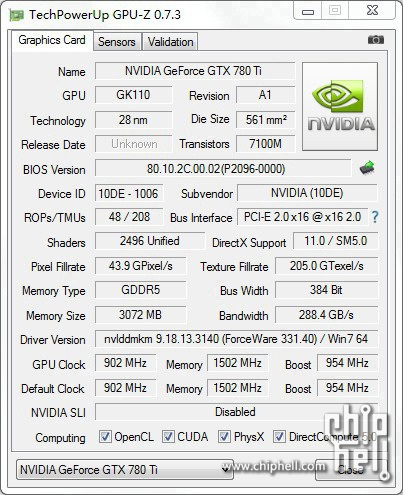
Task: Switch to the Validation tab
Action: tap(170, 42)
